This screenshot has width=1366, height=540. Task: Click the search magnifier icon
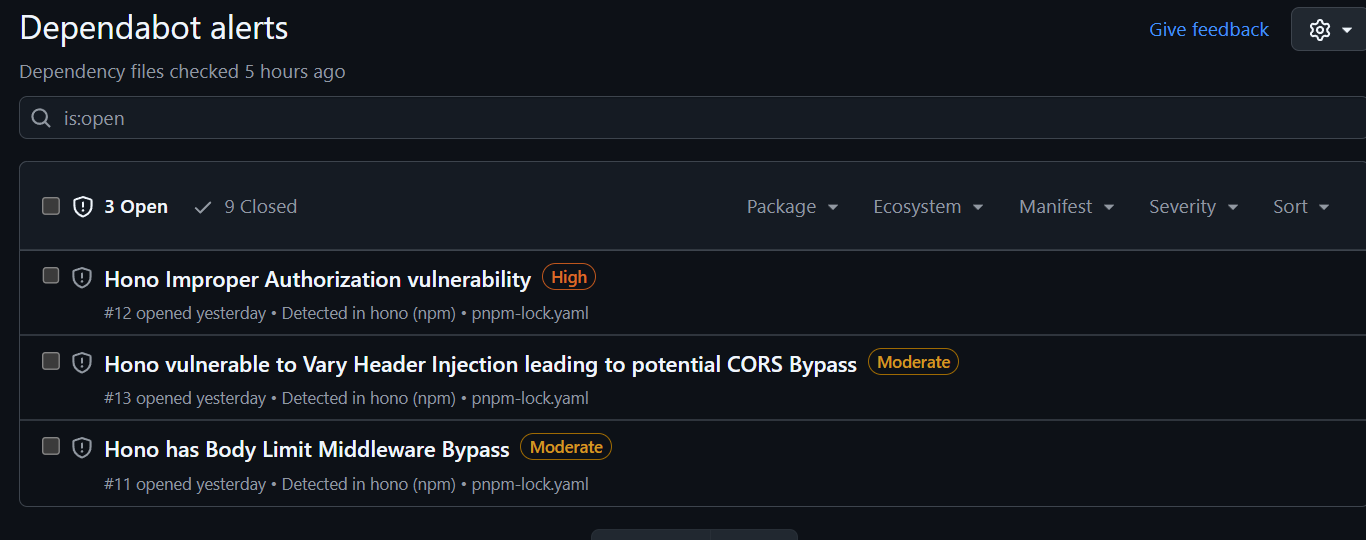click(x=41, y=118)
